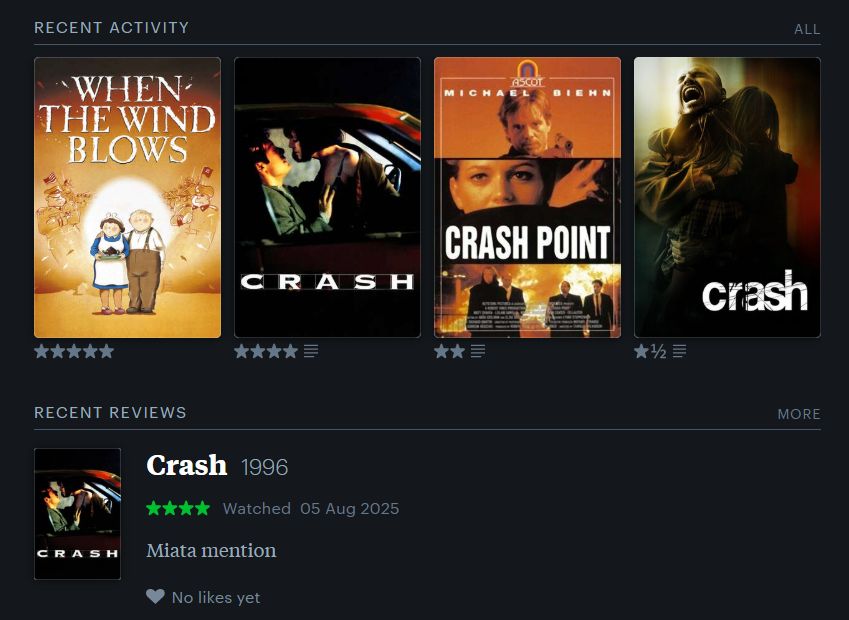Open the Crash film title in the review
The image size is (849, 620).
pos(187,466)
